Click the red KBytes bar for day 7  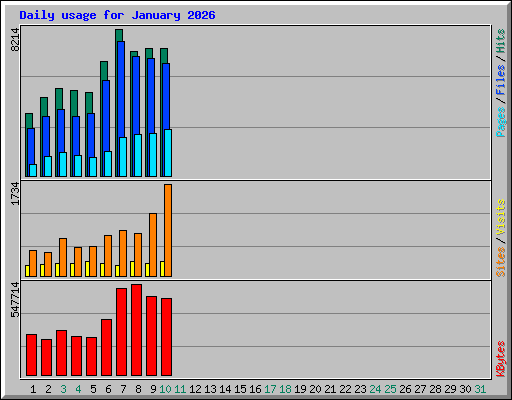coord(122,332)
